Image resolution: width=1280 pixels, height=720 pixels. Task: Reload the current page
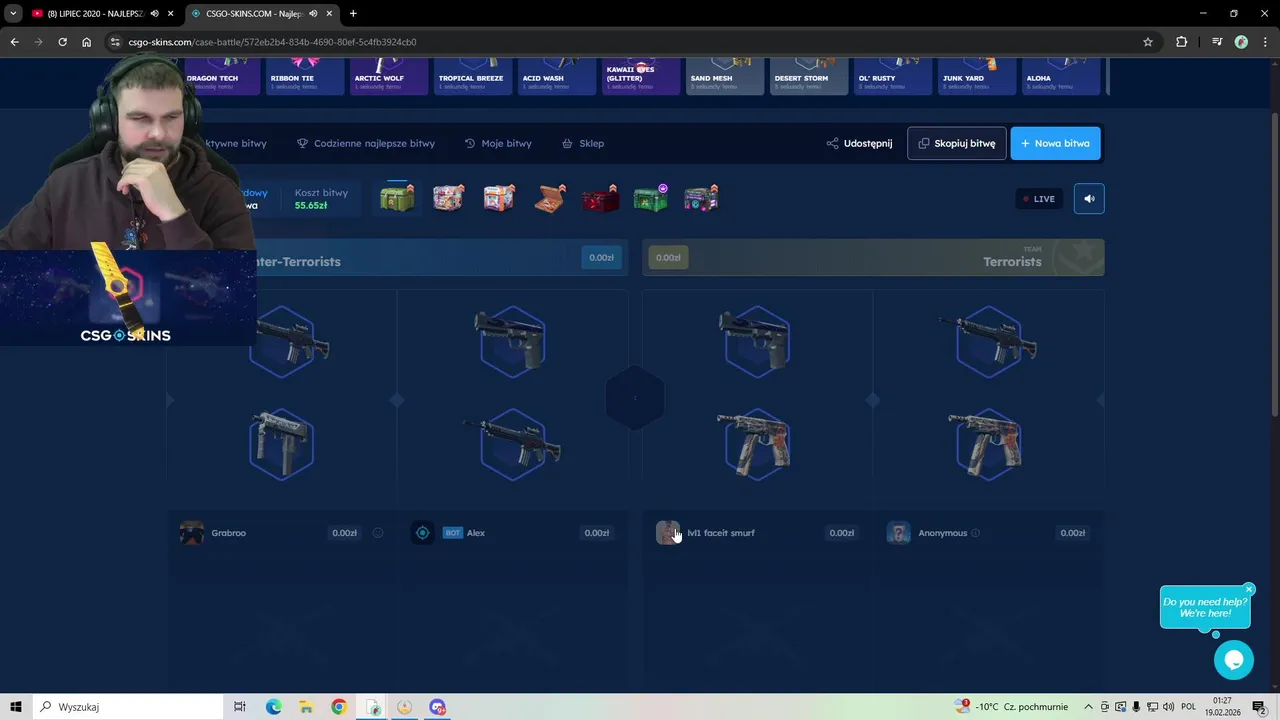click(62, 42)
